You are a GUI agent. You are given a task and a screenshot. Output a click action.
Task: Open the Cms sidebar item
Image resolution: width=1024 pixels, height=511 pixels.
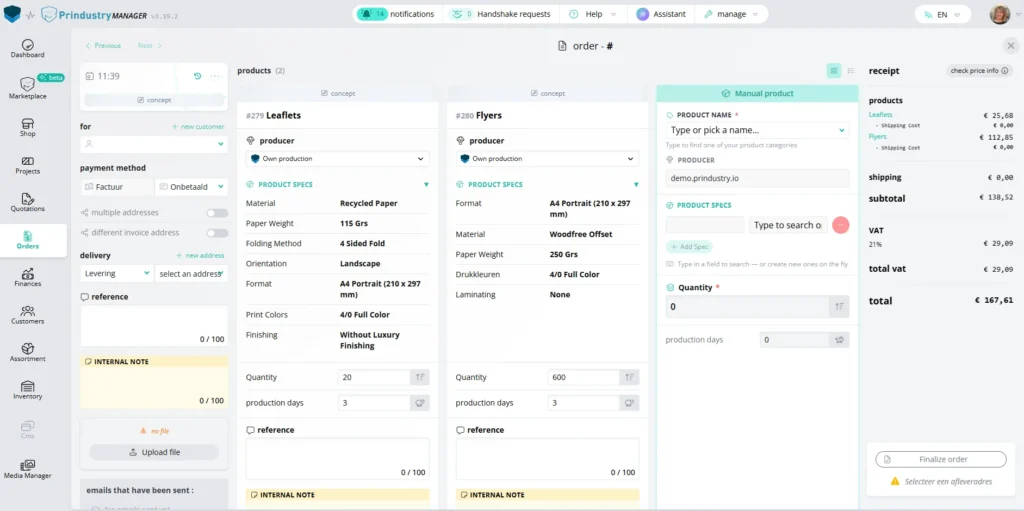pyautogui.click(x=27, y=429)
